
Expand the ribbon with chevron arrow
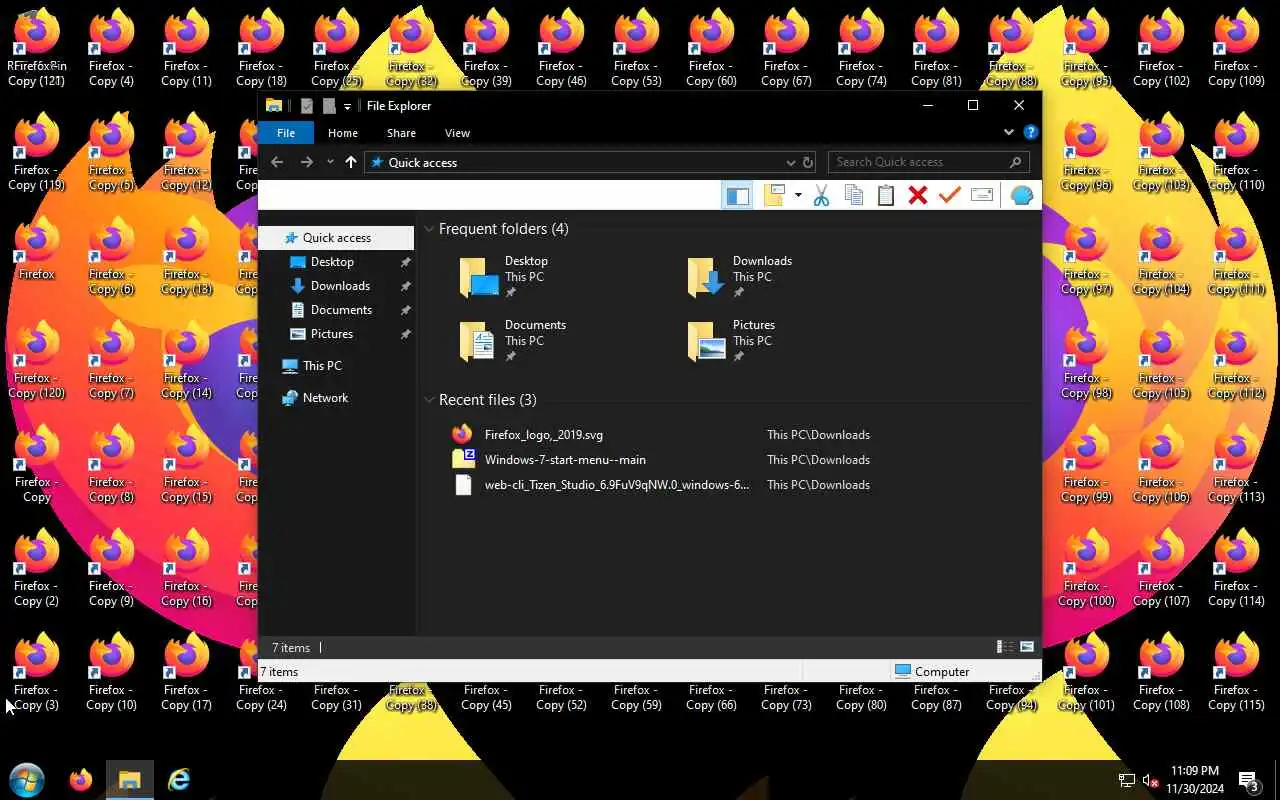pos(1008,132)
